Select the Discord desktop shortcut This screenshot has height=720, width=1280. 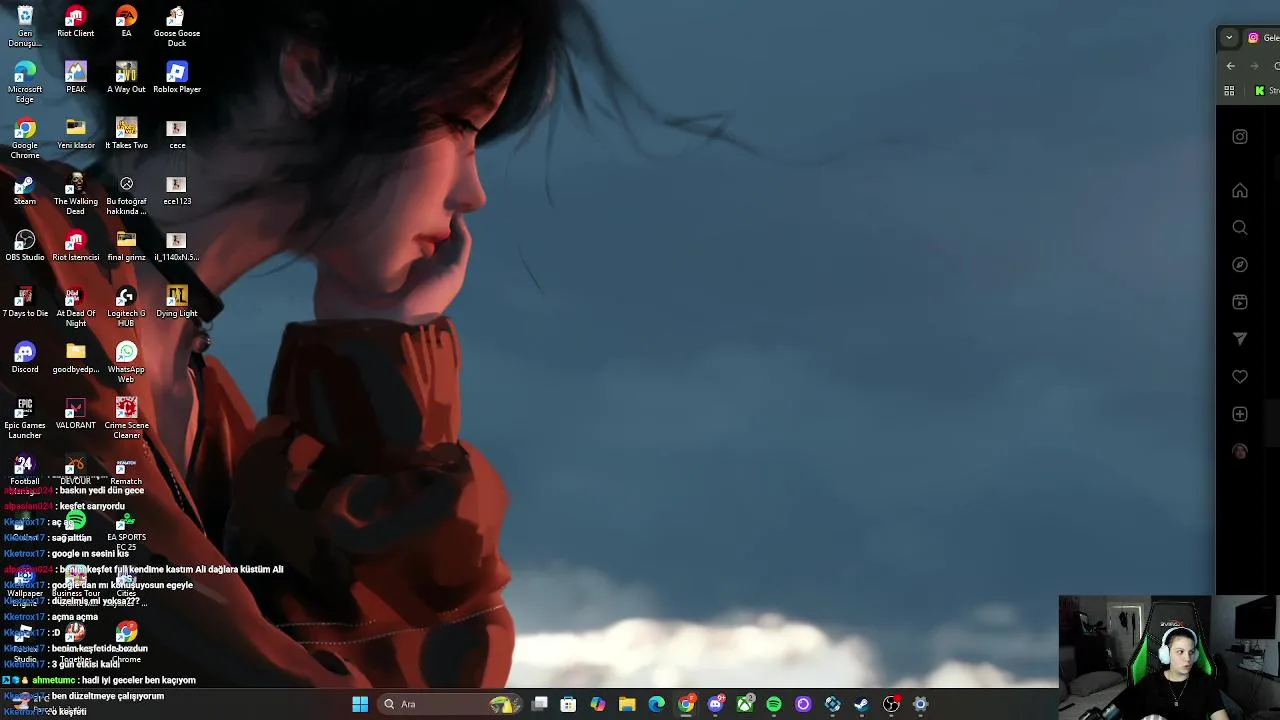coord(25,358)
